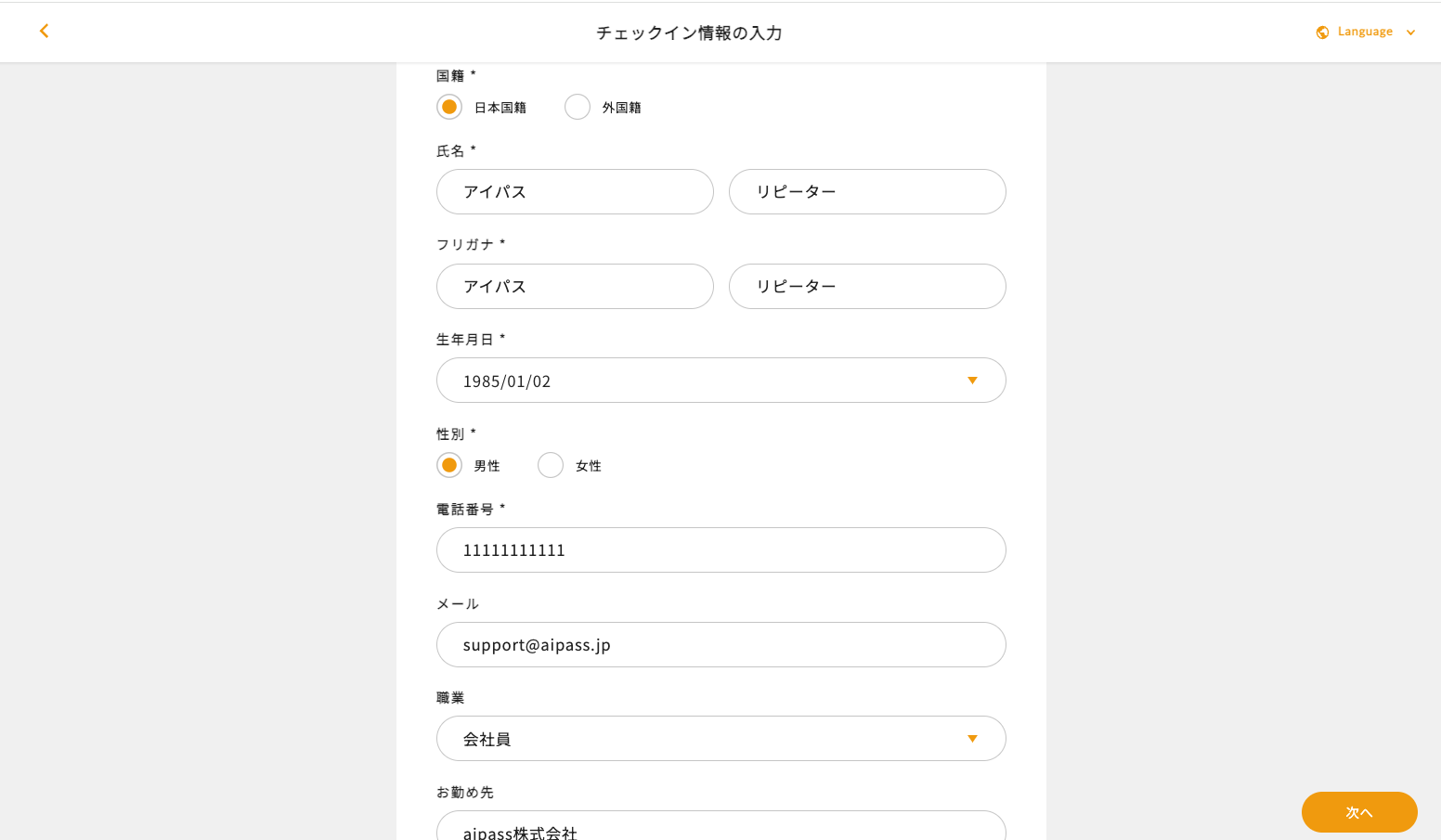Screen dimensions: 1441x840
Task: Click the orange arrow in 生年月日 field
Action: (x=972, y=381)
